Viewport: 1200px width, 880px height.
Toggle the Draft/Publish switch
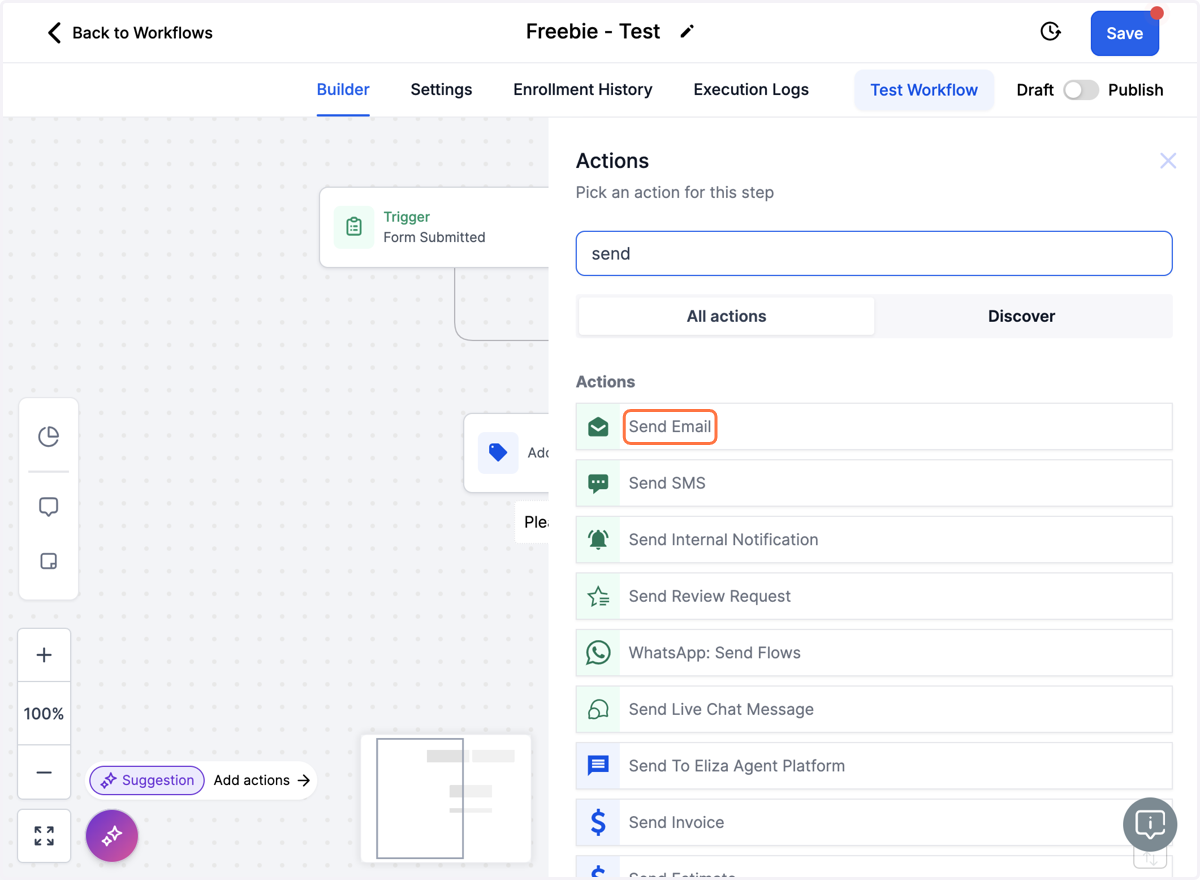tap(1080, 90)
